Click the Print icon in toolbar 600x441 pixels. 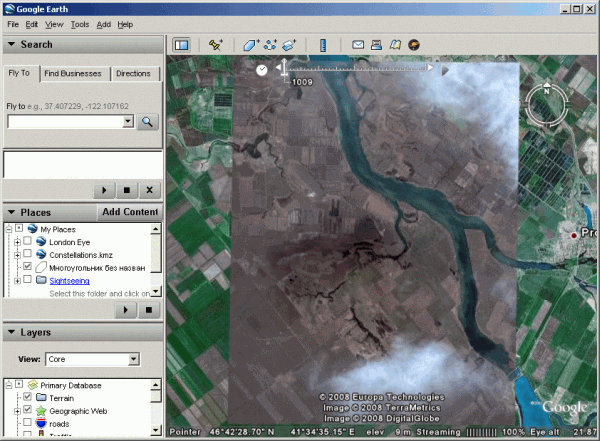coord(376,45)
